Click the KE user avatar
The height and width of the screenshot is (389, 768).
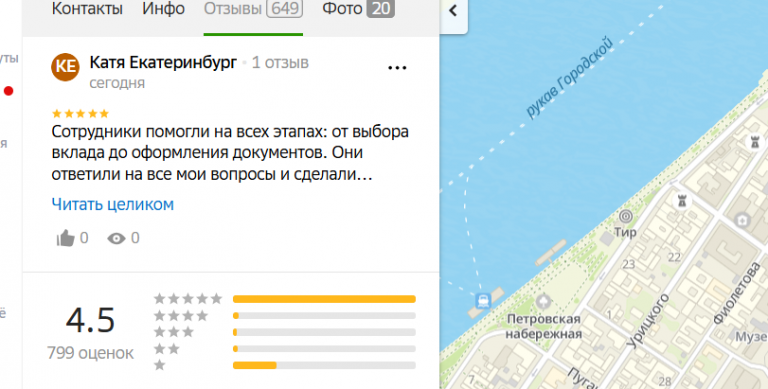pos(65,67)
